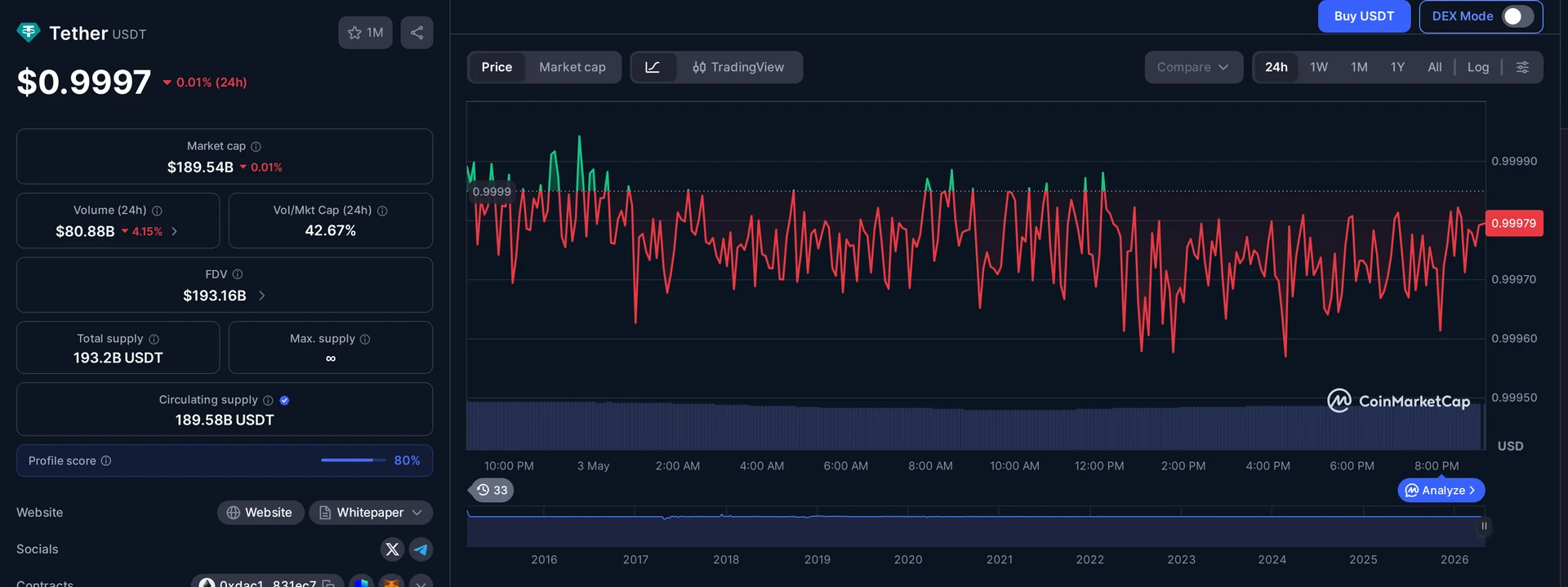The height and width of the screenshot is (587, 1568).
Task: Expand more contracts chevron
Action: coord(421,583)
